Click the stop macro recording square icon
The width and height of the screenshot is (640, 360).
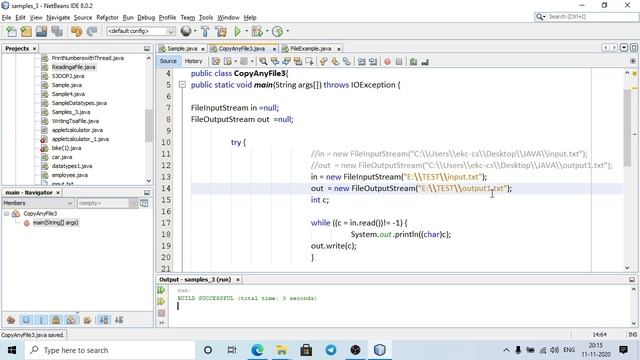399,62
